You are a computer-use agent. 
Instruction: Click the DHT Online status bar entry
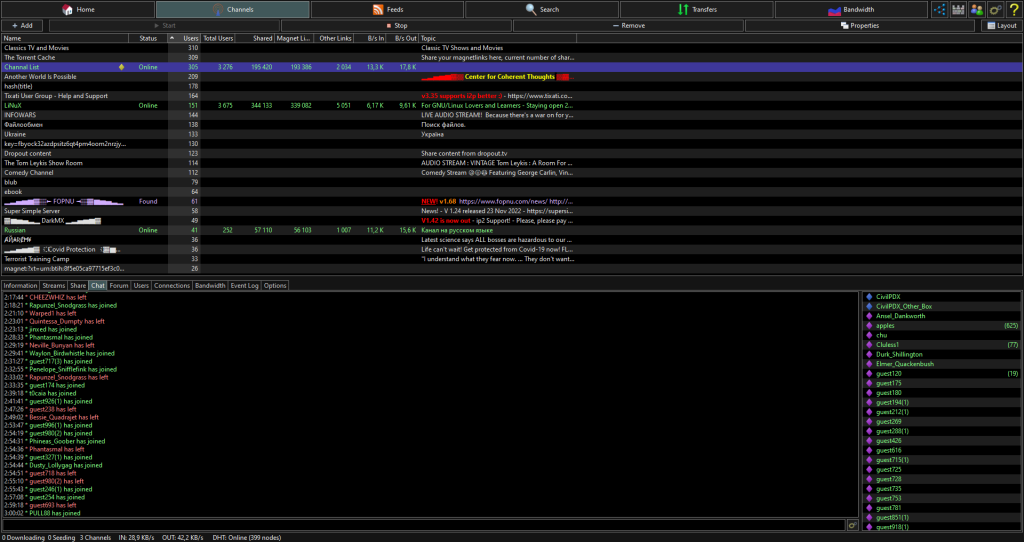(247, 537)
